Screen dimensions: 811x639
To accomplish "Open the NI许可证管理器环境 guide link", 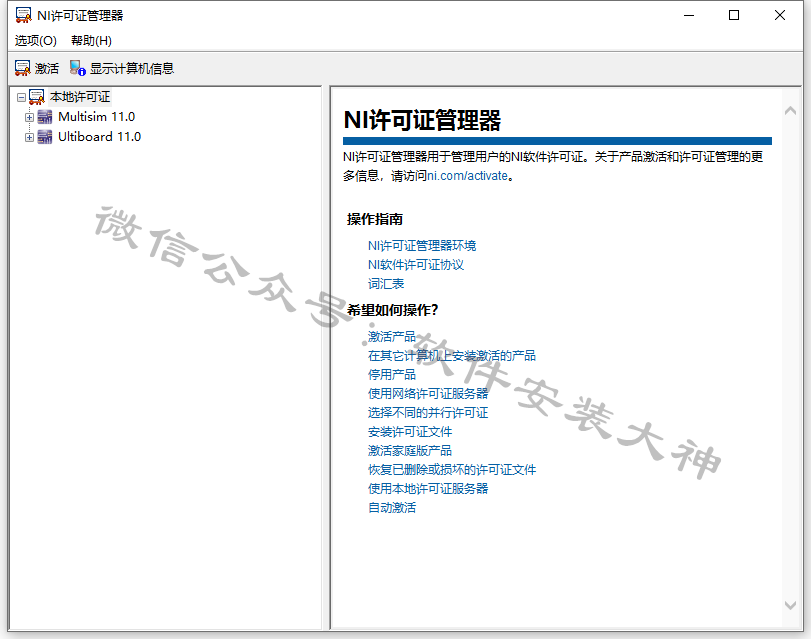I will [422, 246].
